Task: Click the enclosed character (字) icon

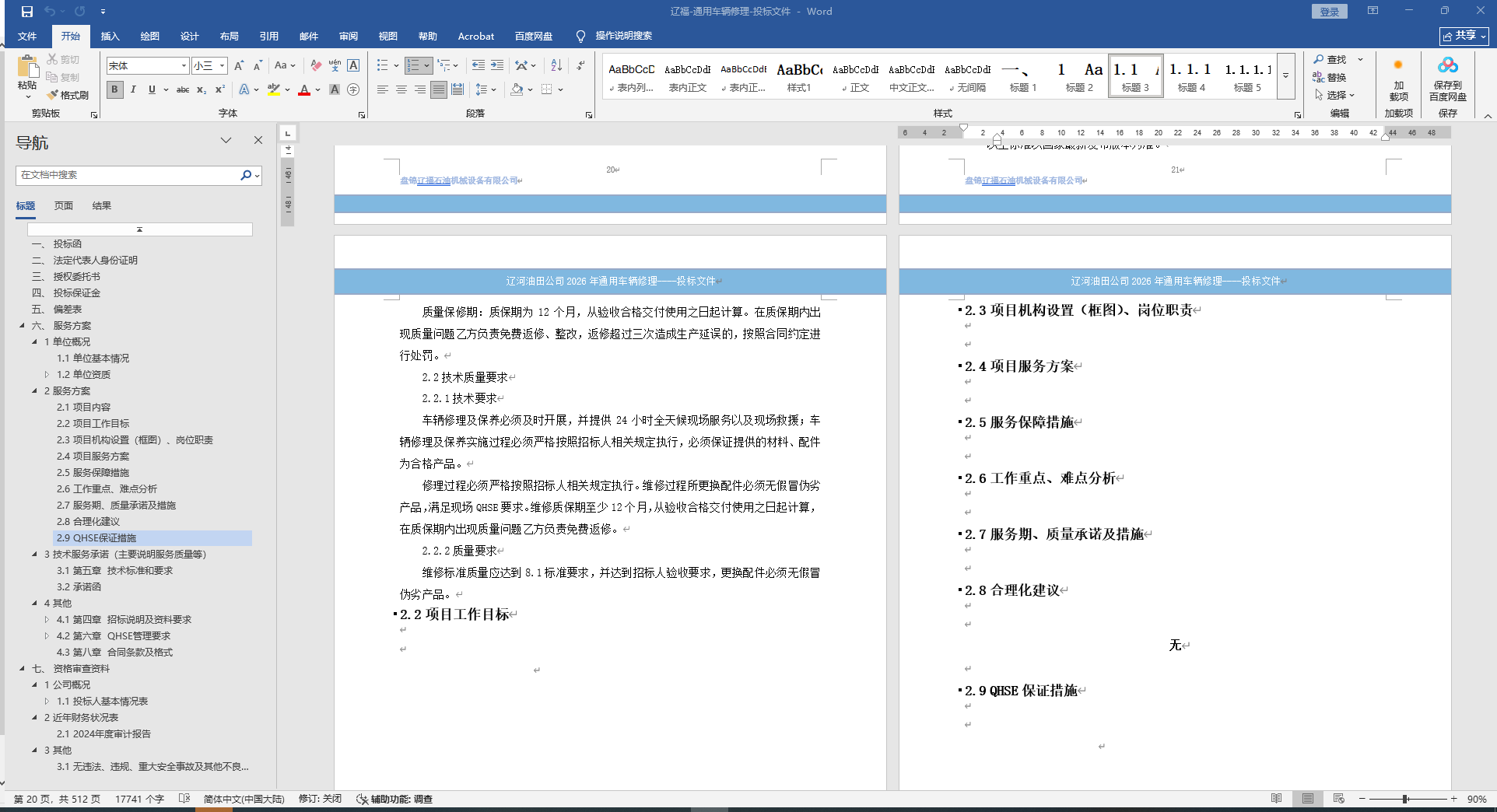Action: 353,89
